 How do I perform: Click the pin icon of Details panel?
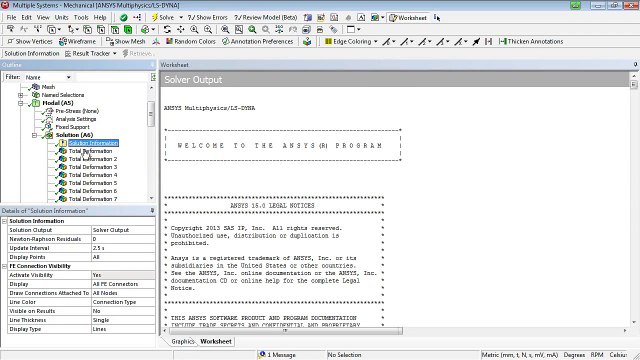[x=152, y=211]
